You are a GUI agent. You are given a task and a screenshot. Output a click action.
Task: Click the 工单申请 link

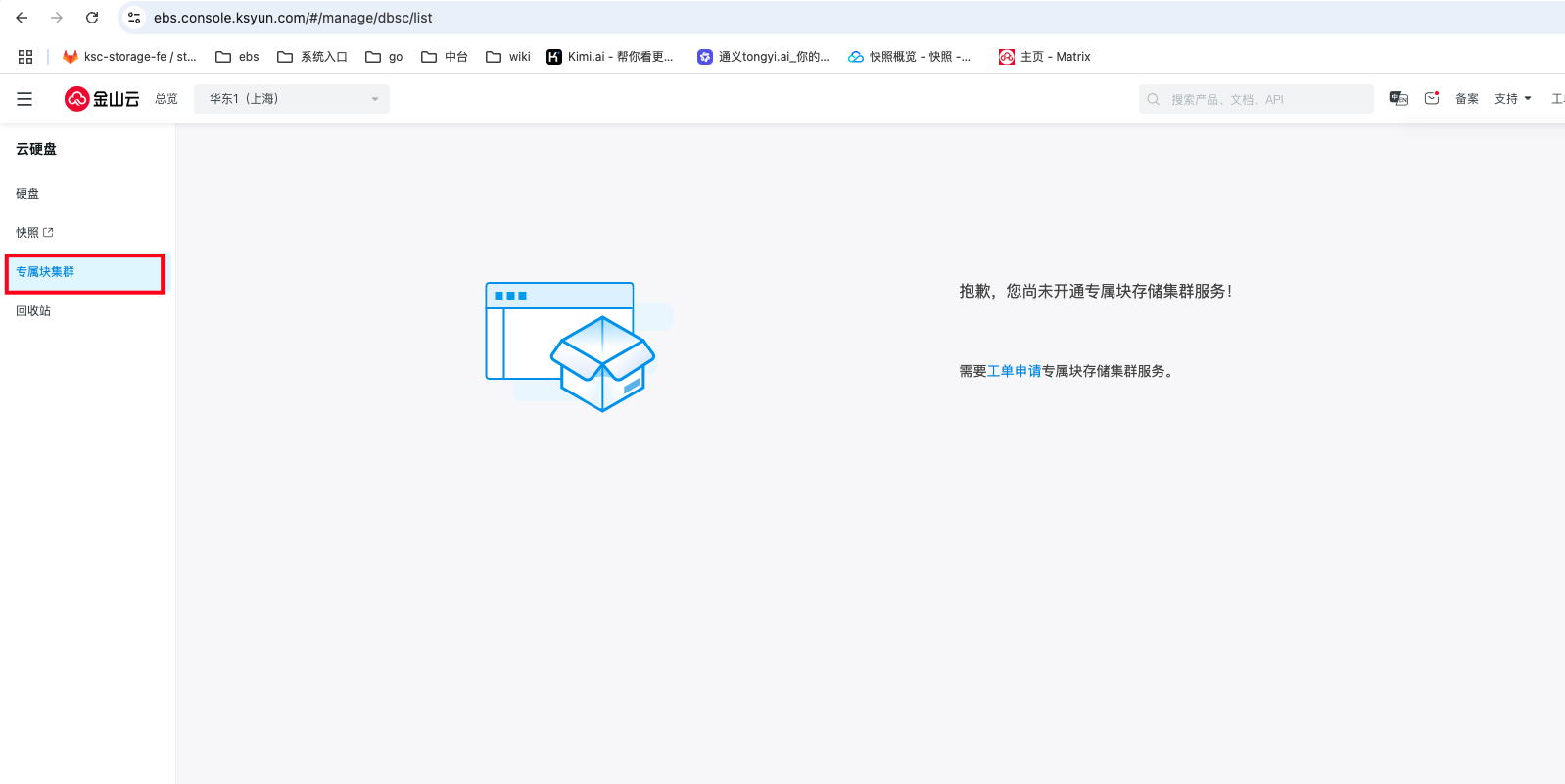[1015, 371]
